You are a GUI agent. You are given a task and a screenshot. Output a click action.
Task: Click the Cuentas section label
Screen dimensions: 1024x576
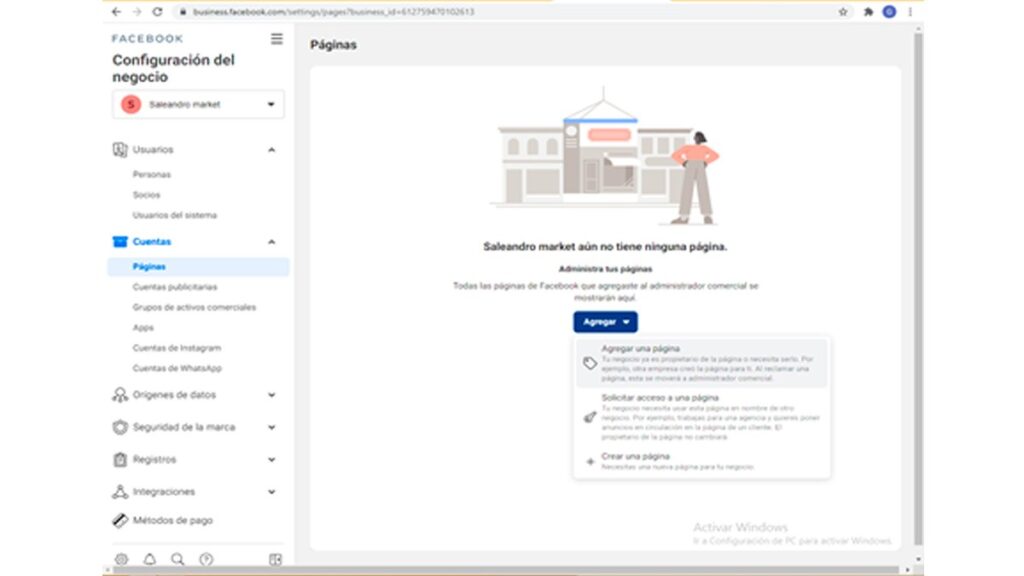(152, 242)
